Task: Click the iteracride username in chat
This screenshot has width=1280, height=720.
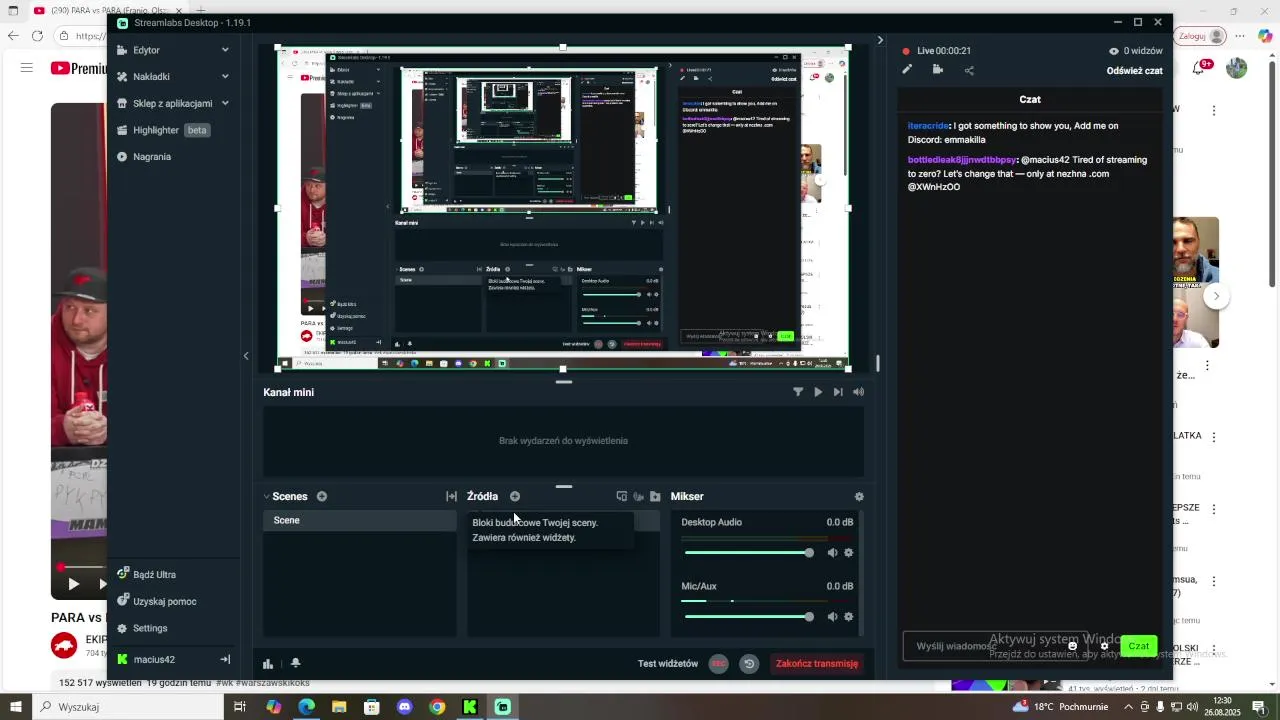Action: pos(928,126)
